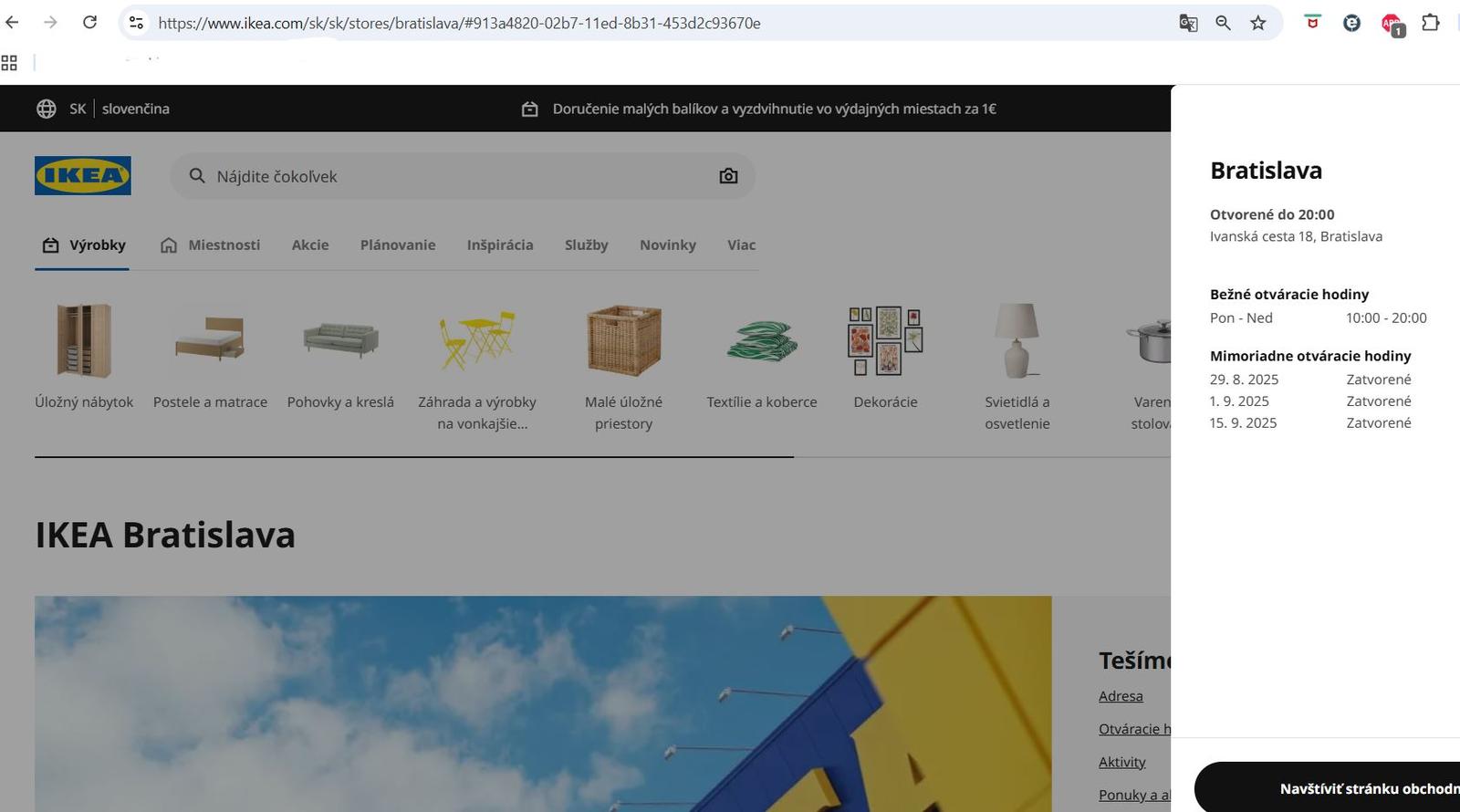Screen dimensions: 1460x812
Task: Click the browser reload button
Action: click(89, 23)
